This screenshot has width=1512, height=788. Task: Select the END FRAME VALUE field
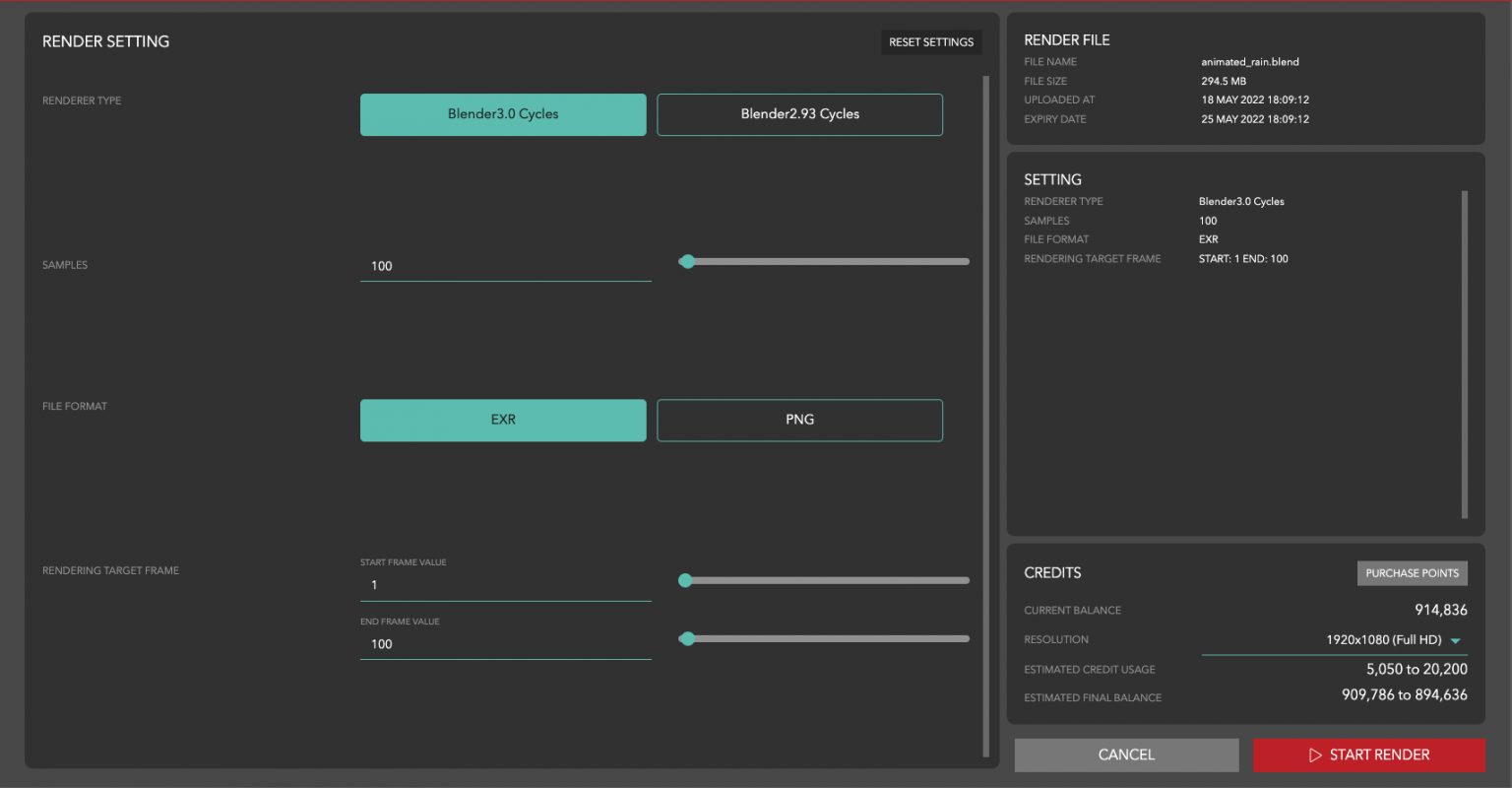(505, 643)
